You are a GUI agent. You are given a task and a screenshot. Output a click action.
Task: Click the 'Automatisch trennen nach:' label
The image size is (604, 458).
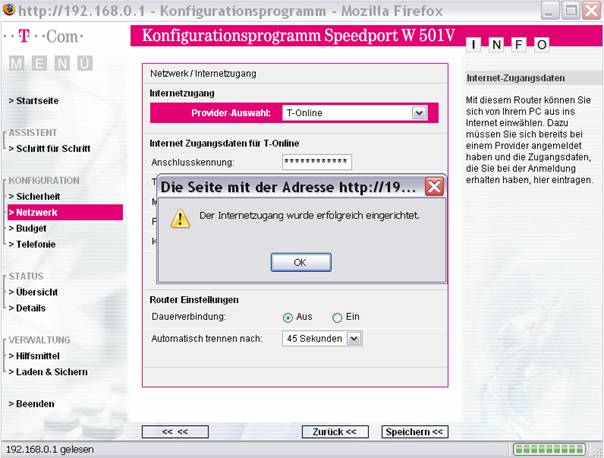(x=207, y=339)
